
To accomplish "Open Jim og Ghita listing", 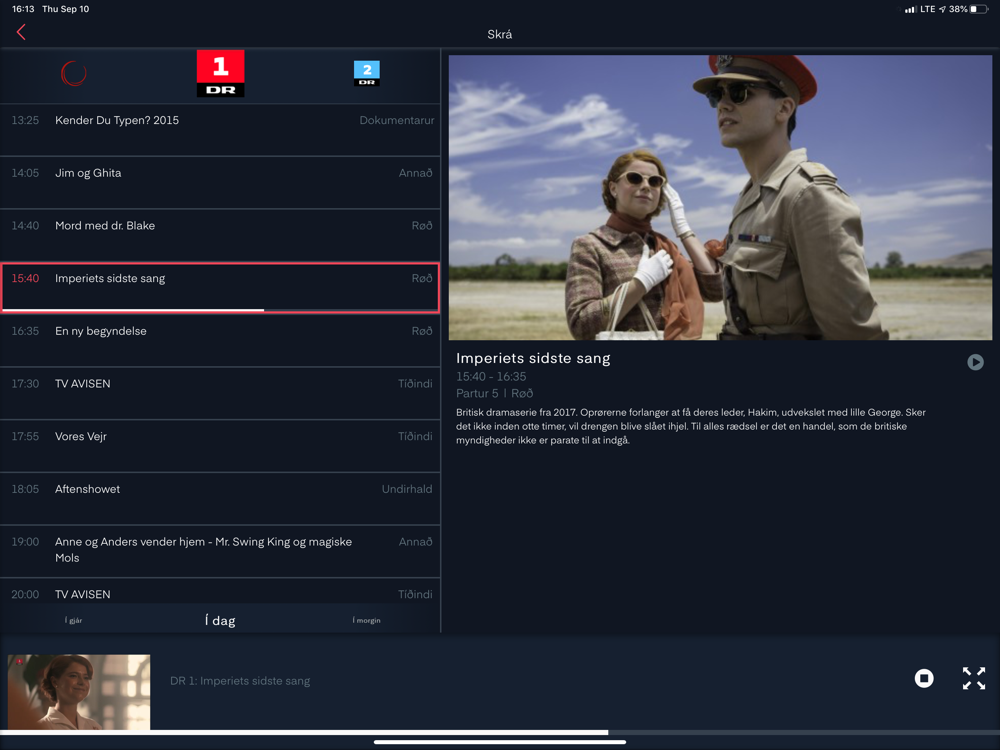I will (220, 183).
